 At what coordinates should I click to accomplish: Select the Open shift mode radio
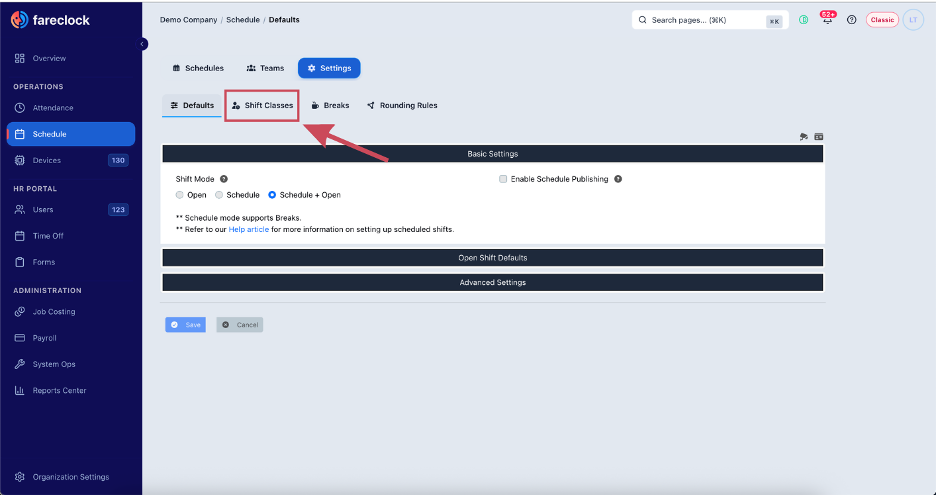[x=180, y=195]
